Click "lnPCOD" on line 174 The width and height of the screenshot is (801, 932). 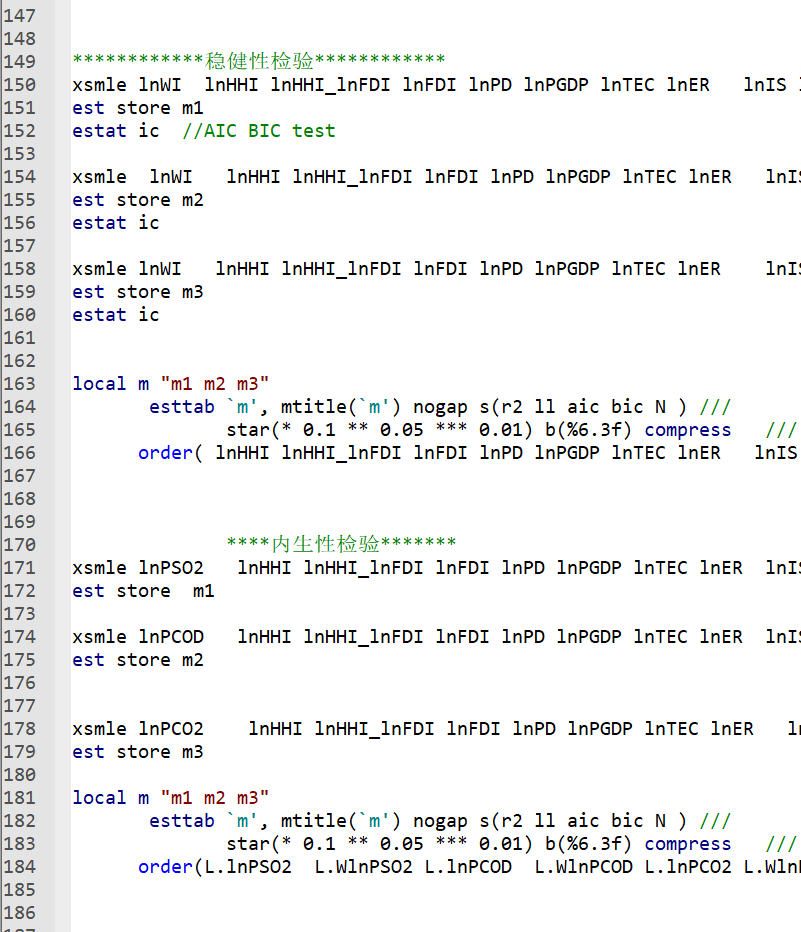click(x=171, y=637)
